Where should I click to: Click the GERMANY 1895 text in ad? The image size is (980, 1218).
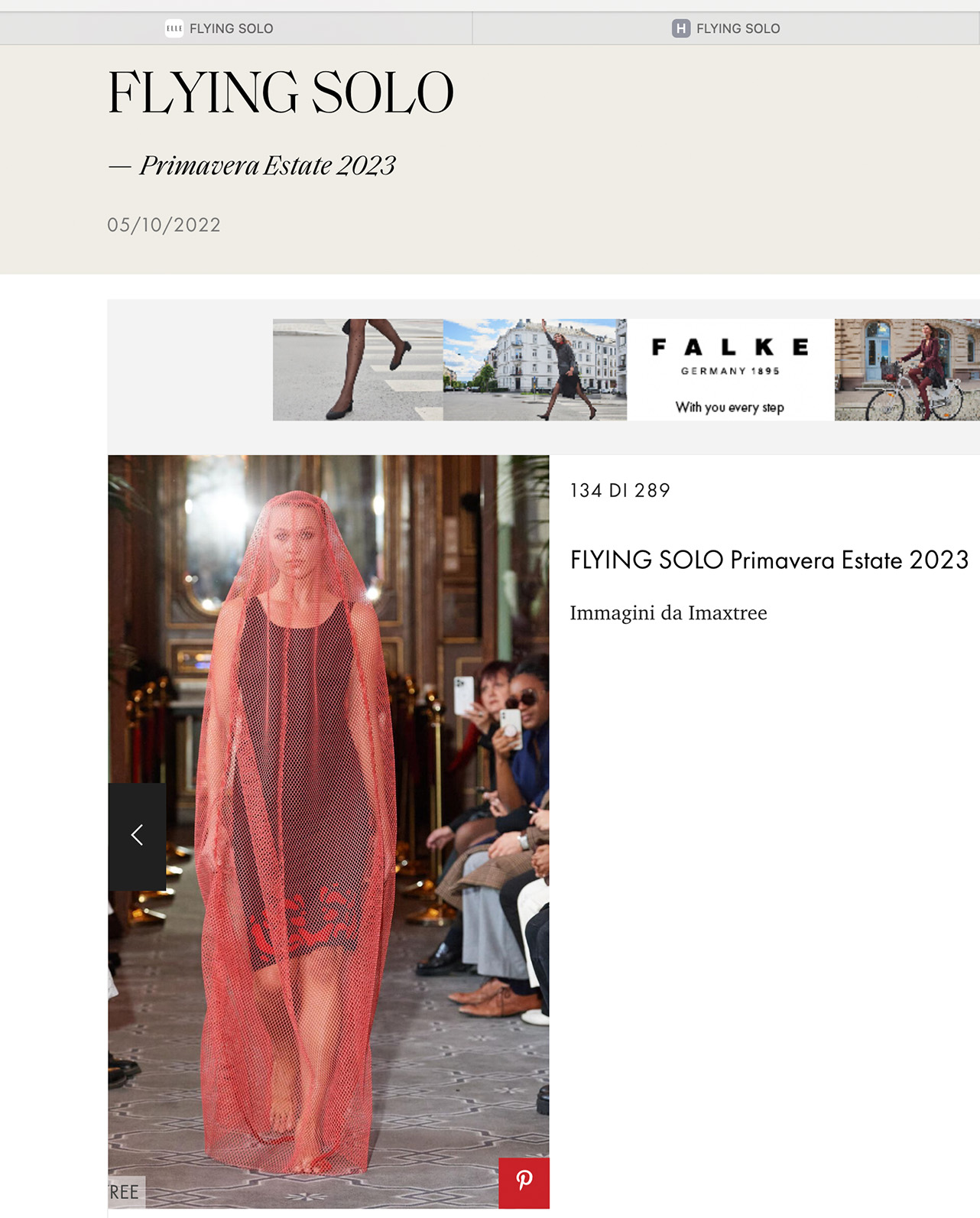point(730,371)
